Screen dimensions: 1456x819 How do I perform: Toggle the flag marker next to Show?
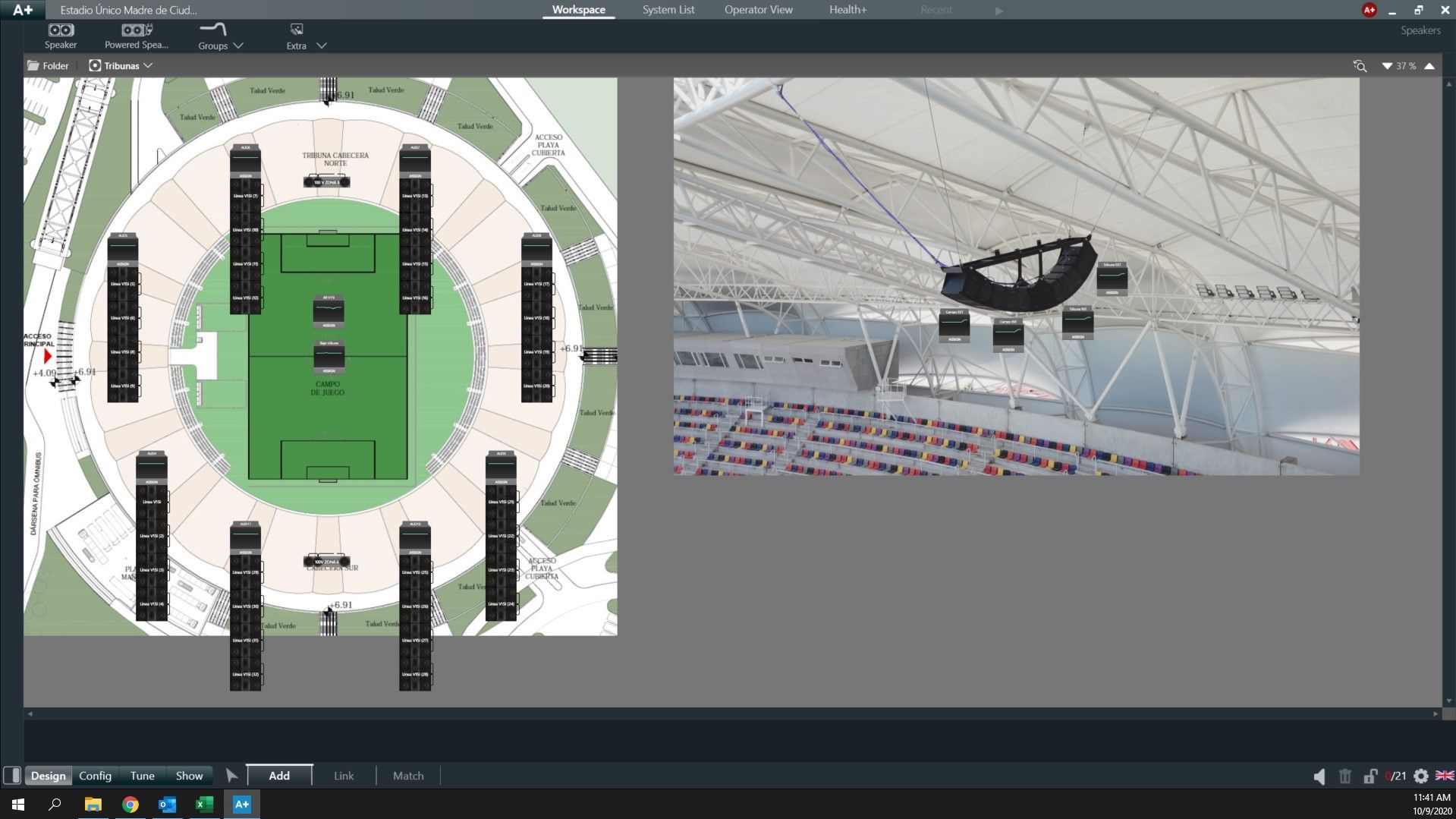point(232,776)
